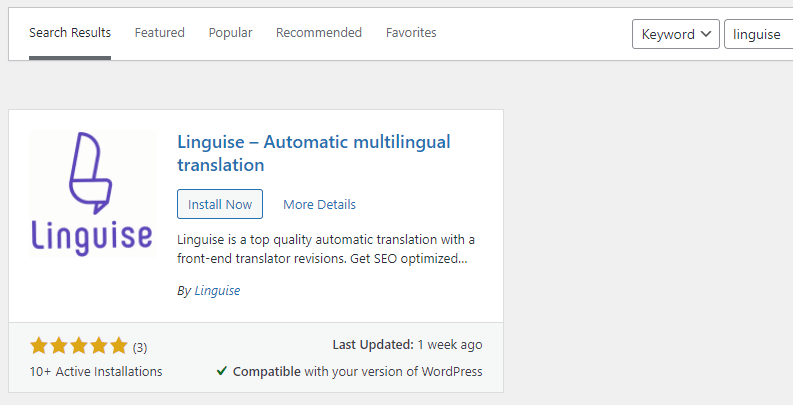
Task: Switch to the Popular tab
Action: click(x=230, y=33)
